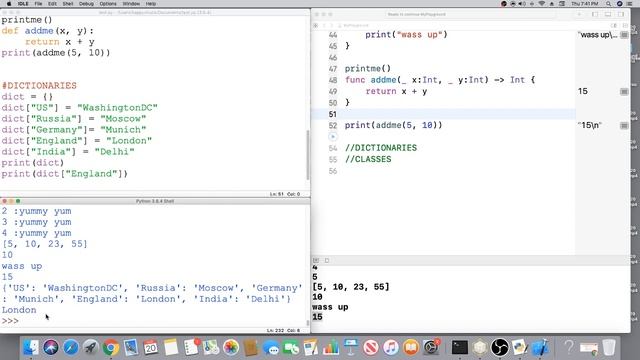Image resolution: width=640 pixels, height=360 pixels.
Task: Click the //DICTIONARIES comment on line 54
Action: (x=381, y=148)
